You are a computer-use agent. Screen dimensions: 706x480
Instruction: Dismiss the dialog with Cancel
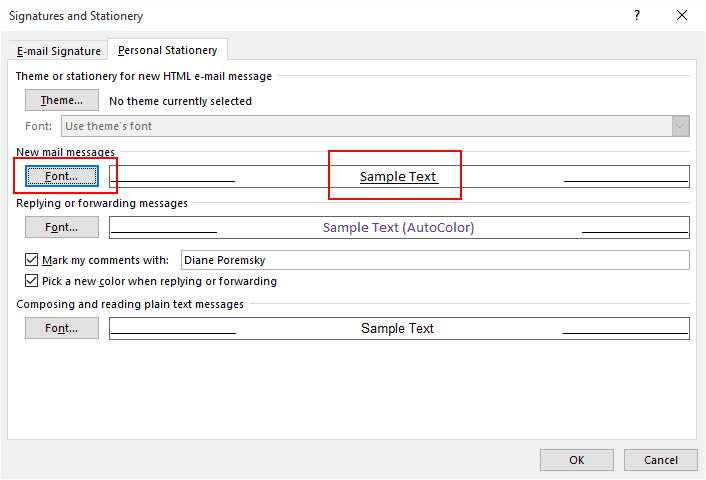(661, 460)
